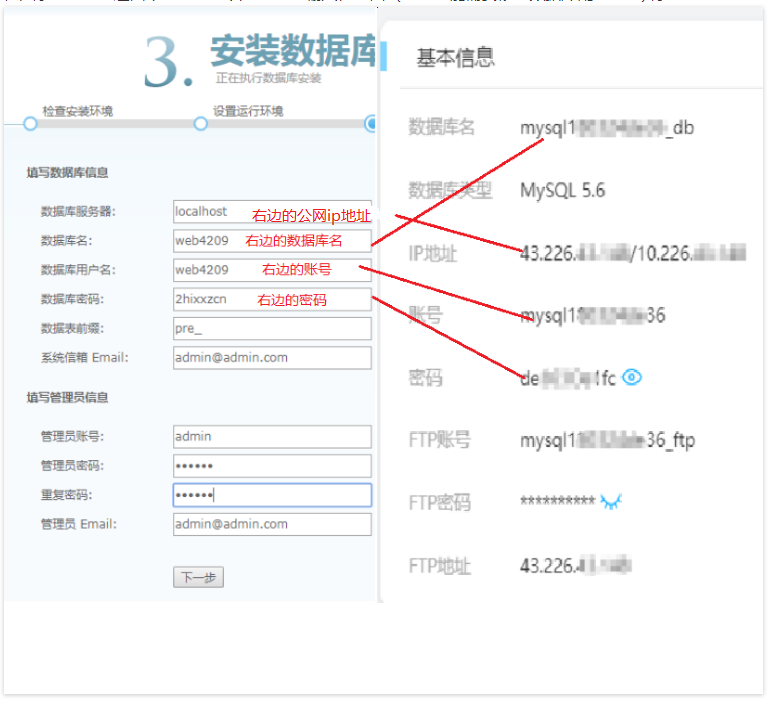The height and width of the screenshot is (707, 770).
Task: Toggle the closed-eye icon beside FTP密码
Action: (610, 502)
